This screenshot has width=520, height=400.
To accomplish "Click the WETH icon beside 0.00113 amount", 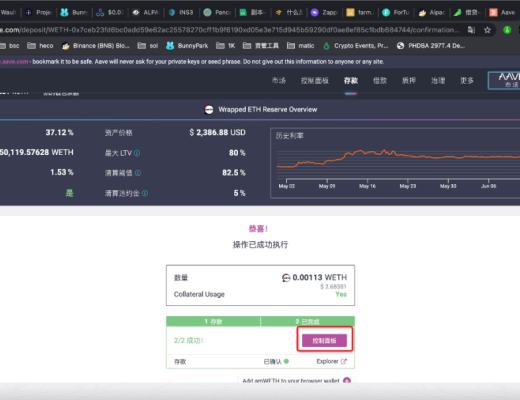I will coord(286,277).
